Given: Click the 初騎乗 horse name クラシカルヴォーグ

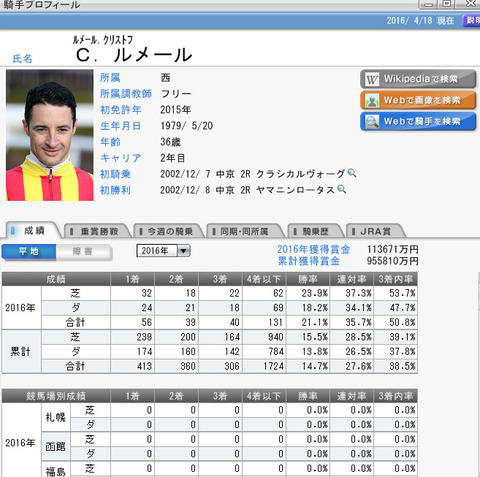Looking at the screenshot, I should pos(301,174).
